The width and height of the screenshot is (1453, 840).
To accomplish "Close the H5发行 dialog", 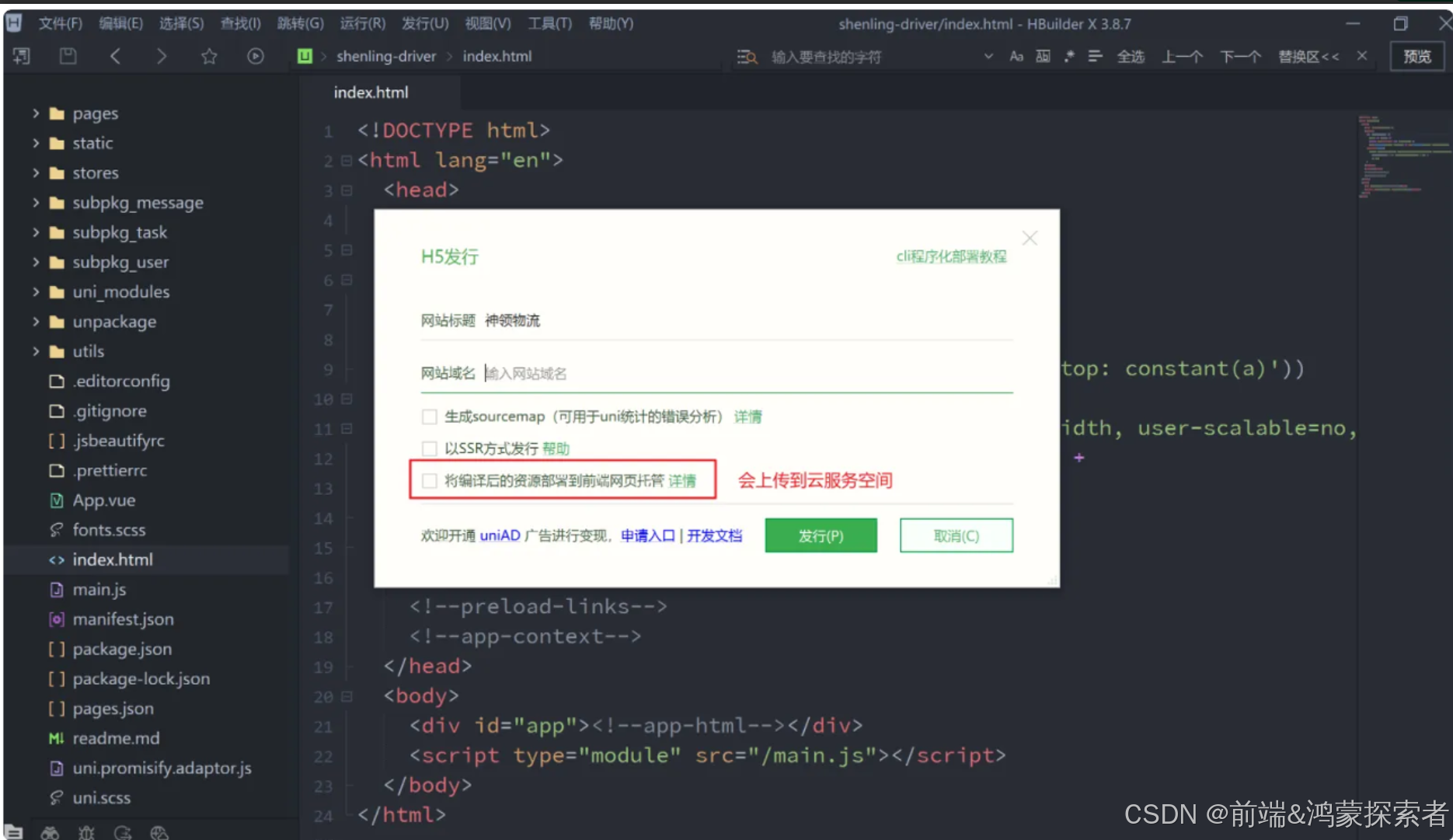I will [1030, 238].
